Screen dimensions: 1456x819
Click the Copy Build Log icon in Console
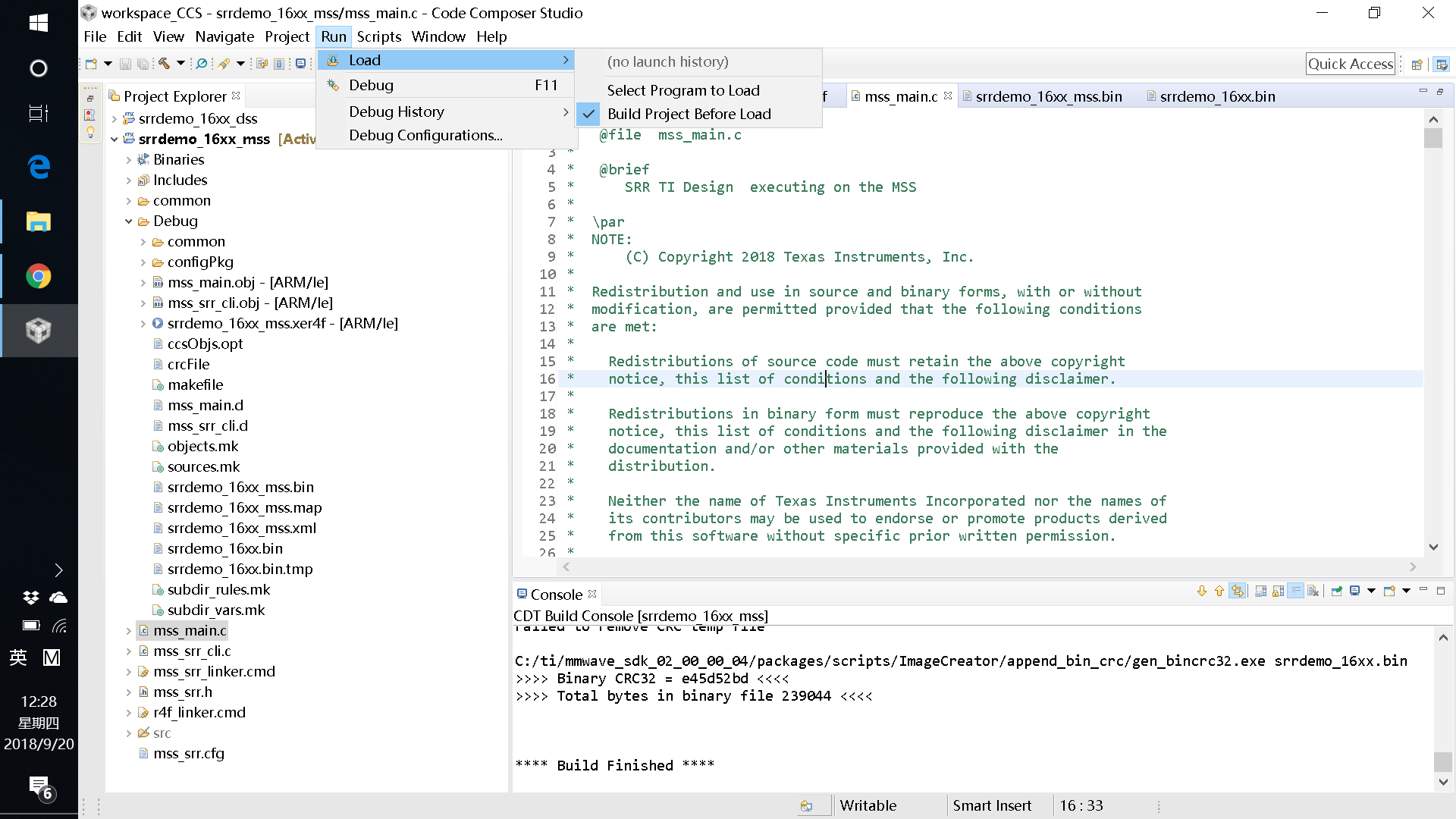(x=1261, y=591)
